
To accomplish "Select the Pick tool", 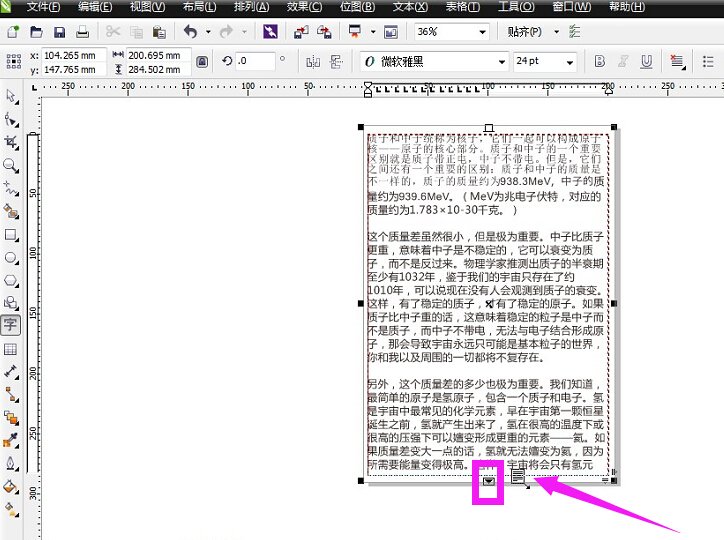I will coord(11,97).
